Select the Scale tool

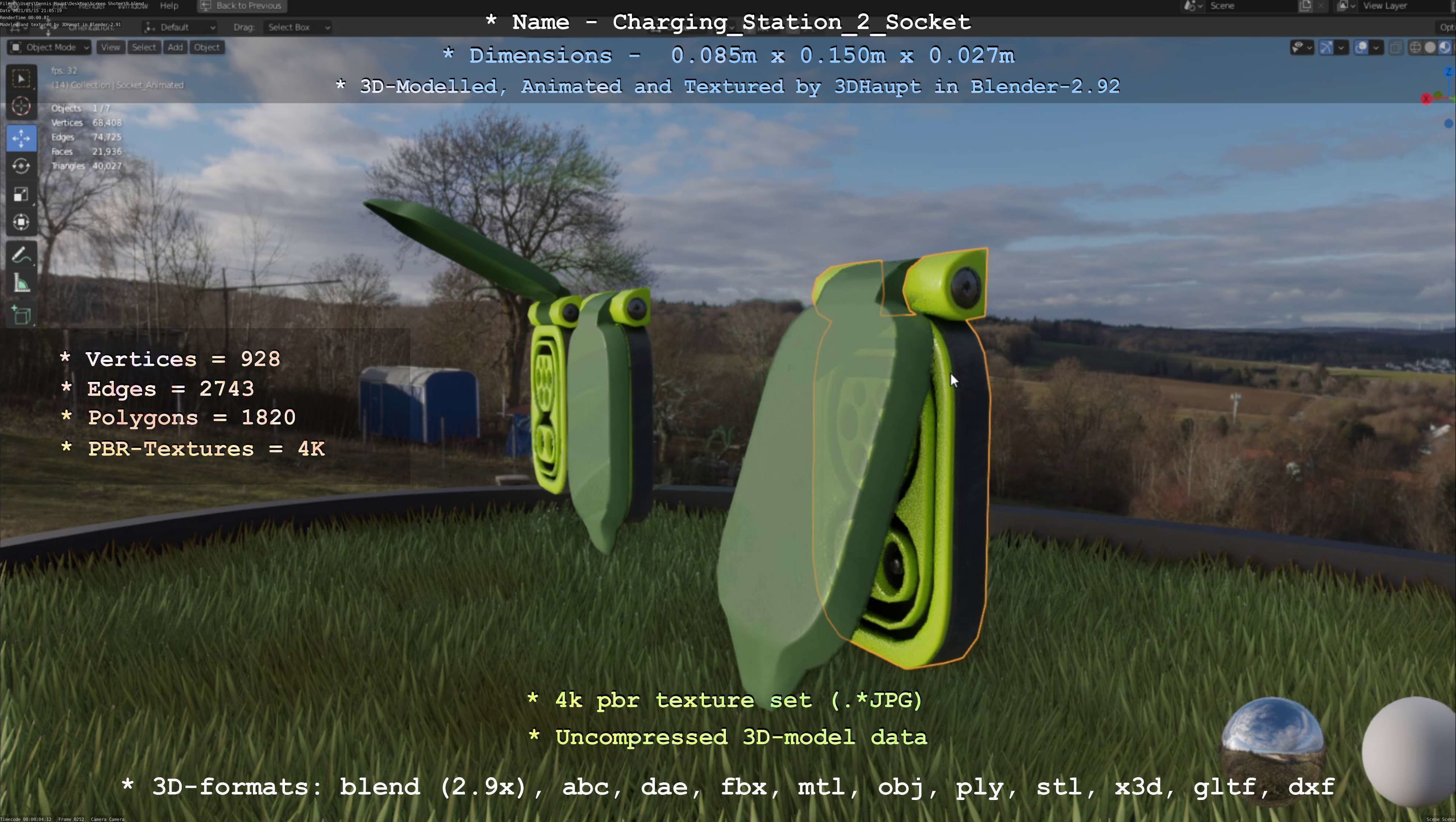[x=21, y=194]
